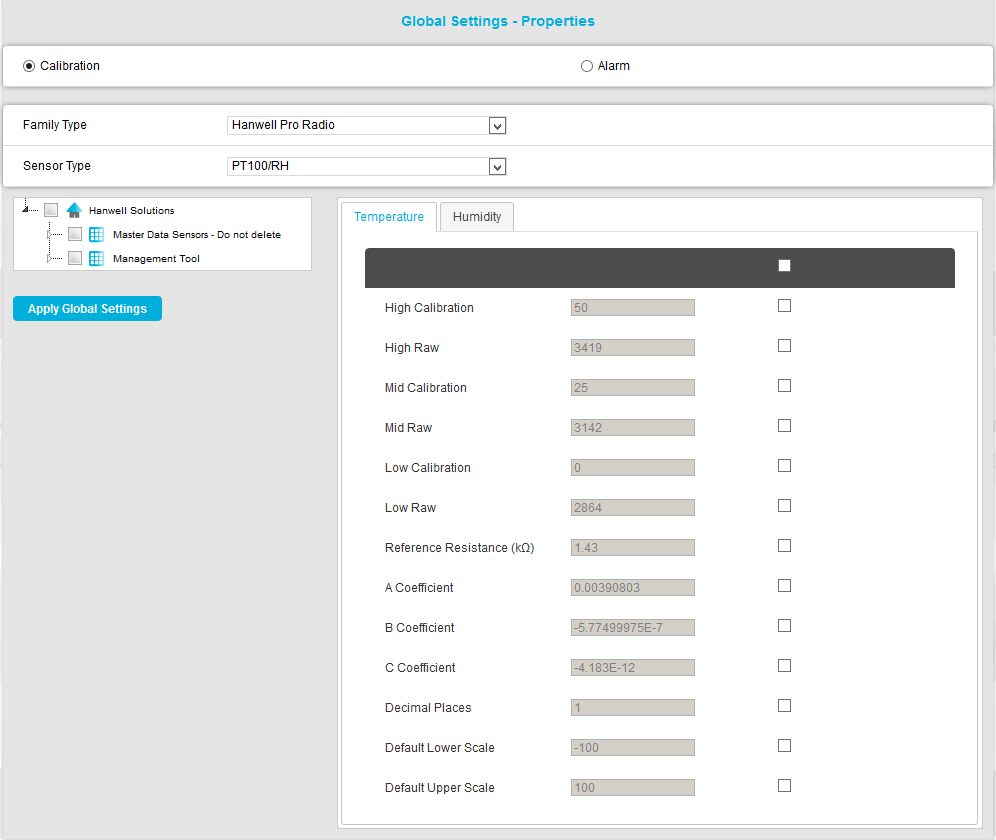Collapse the Hanwell Solutions tree node
The height and width of the screenshot is (840, 996).
(25, 209)
